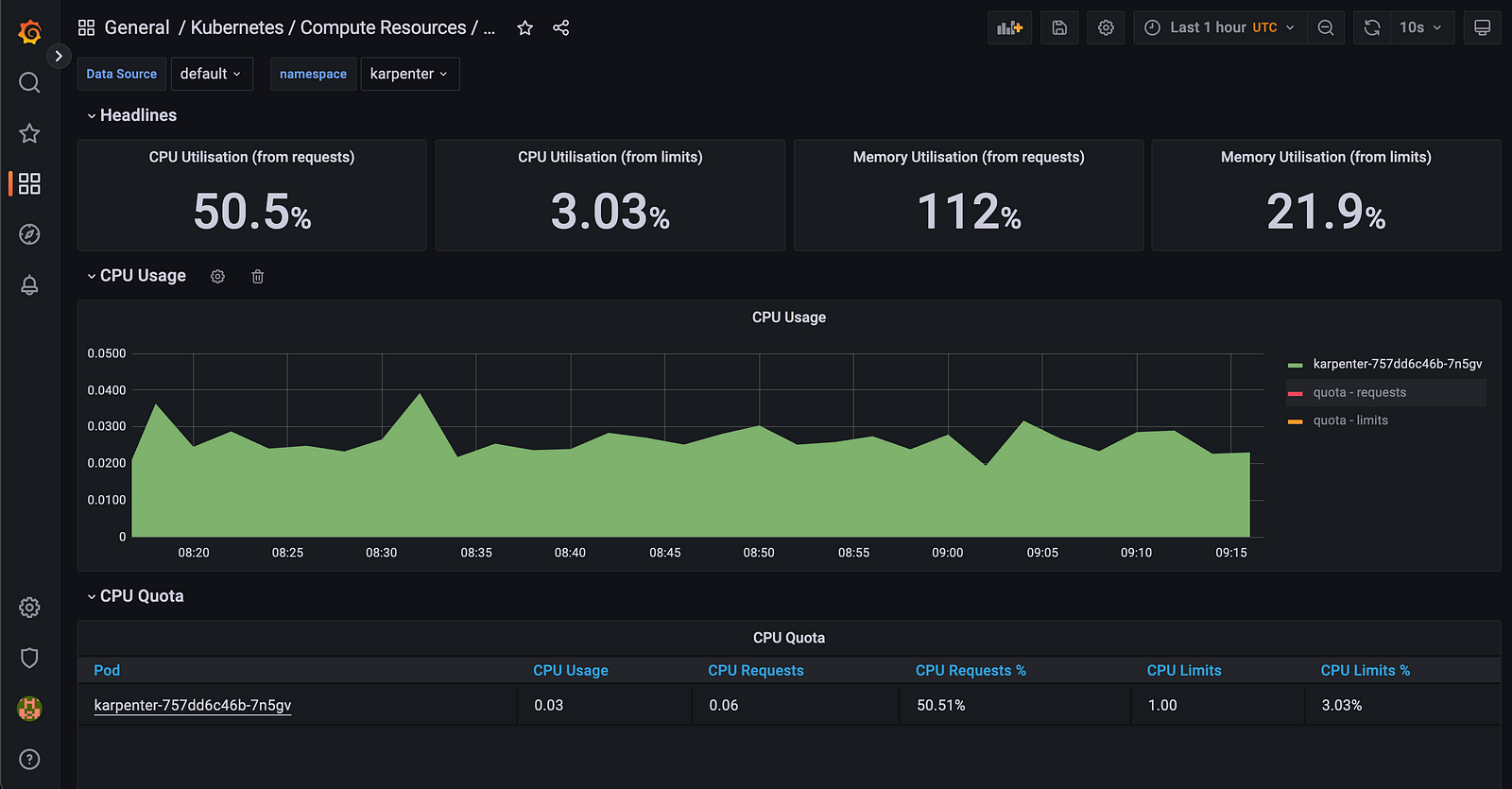Click the Kubernetes / Compute Resources dashboard title
Image resolution: width=1512 pixels, height=789 pixels.
[x=342, y=27]
